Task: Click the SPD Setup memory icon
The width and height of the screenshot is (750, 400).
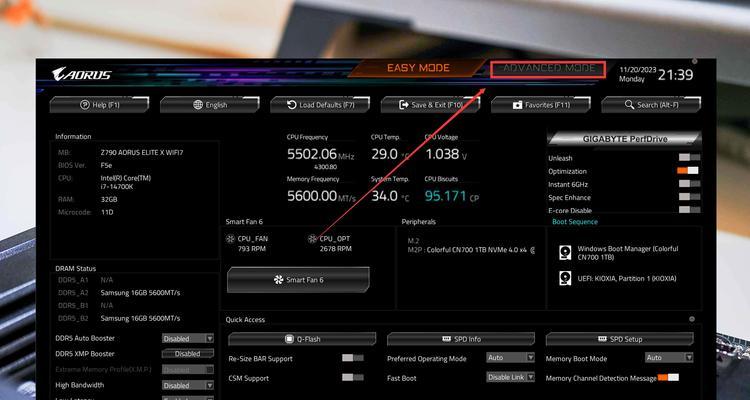Action: pyautogui.click(x=602, y=339)
